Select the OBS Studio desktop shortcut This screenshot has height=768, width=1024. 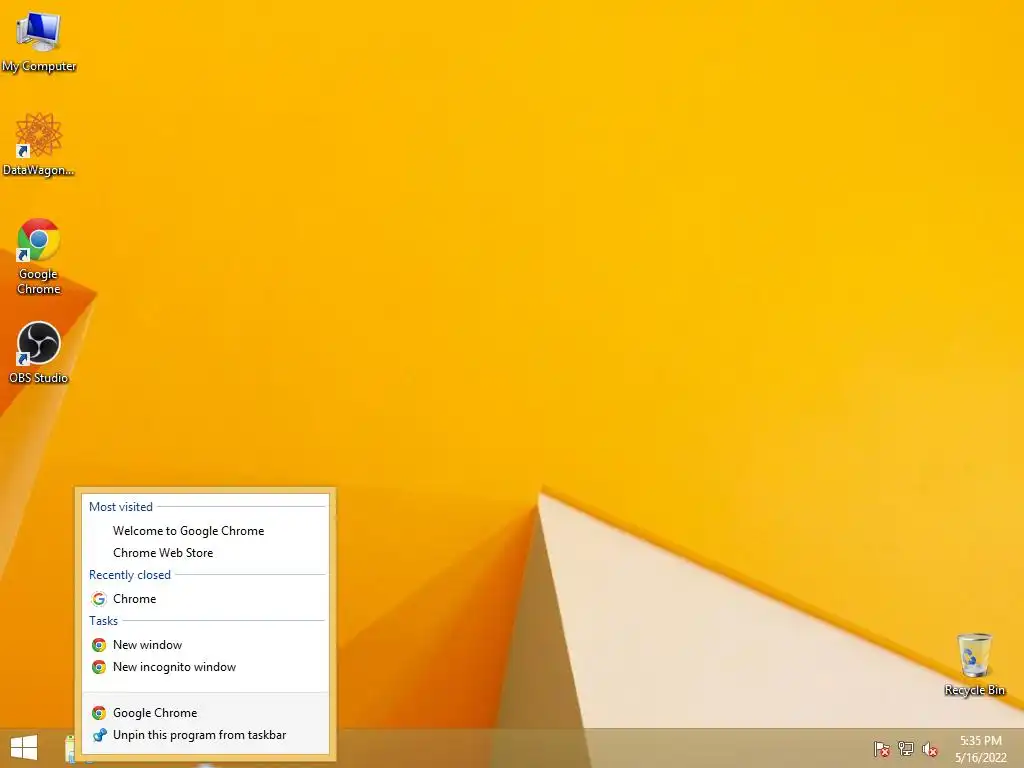[x=39, y=353]
